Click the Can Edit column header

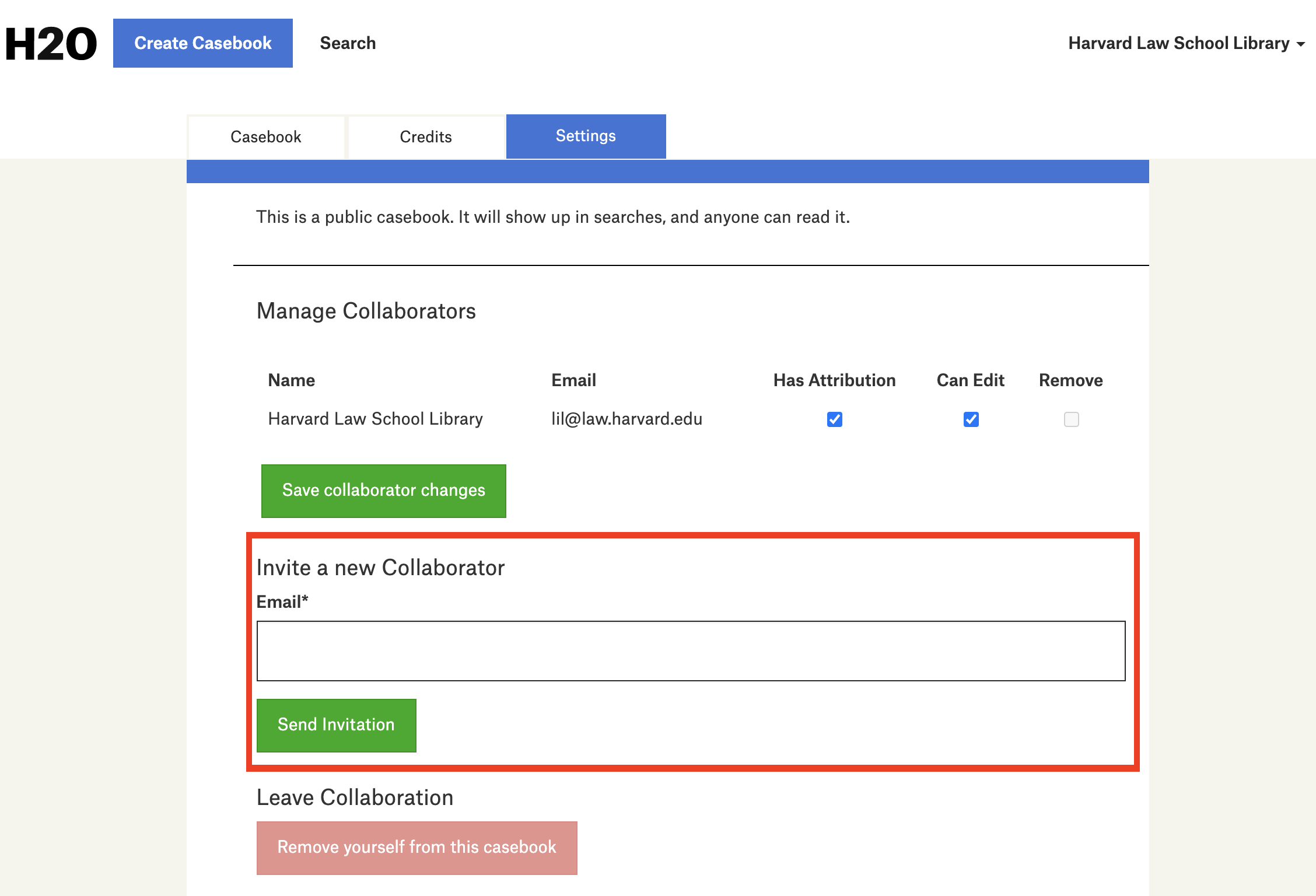pyautogui.click(x=971, y=380)
